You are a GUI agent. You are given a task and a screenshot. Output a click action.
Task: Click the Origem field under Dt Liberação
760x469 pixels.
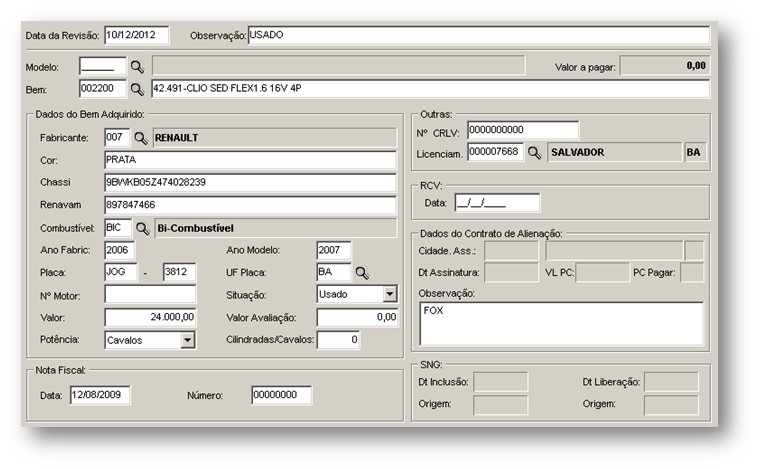671,405
